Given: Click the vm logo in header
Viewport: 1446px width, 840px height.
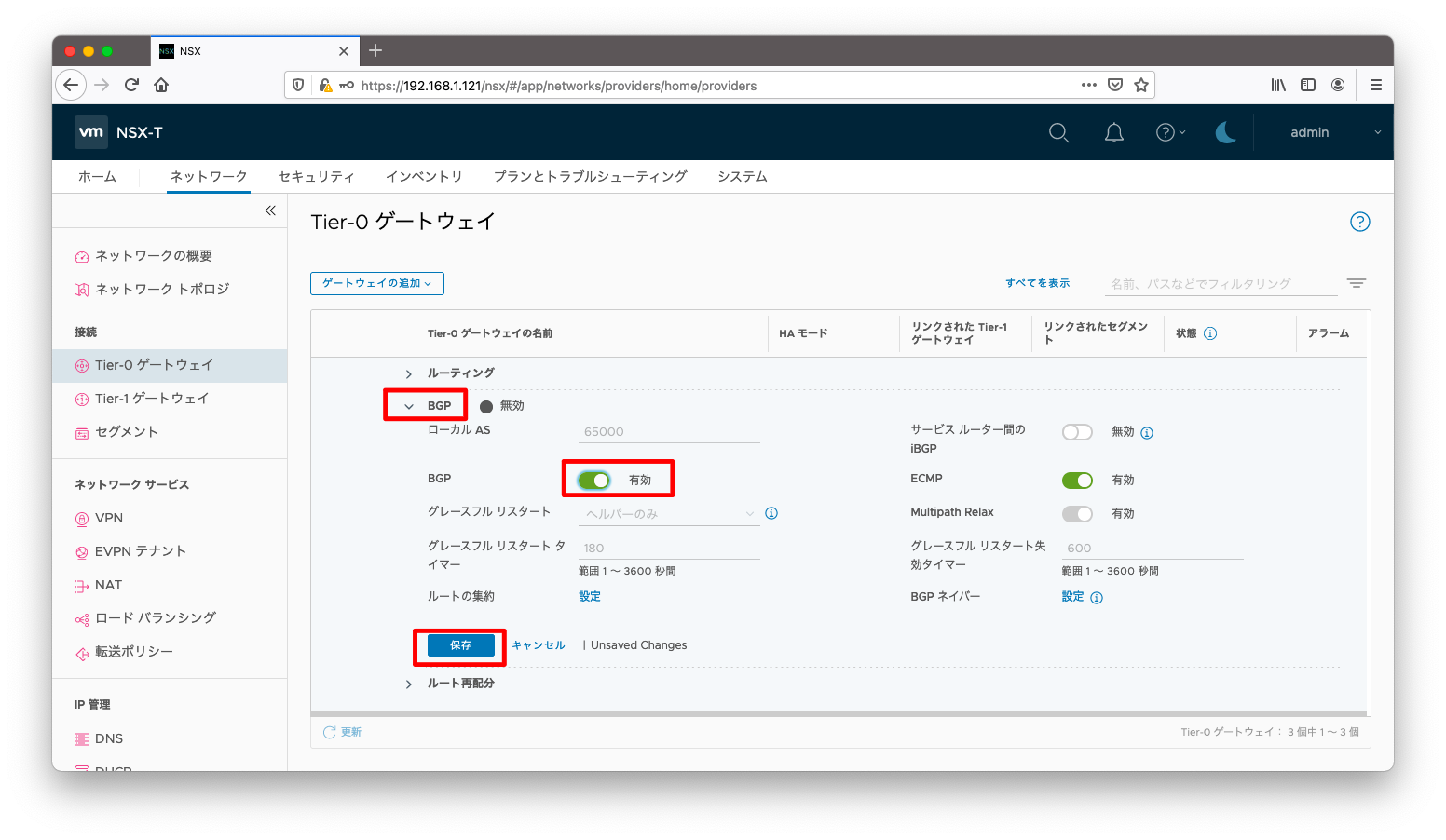Looking at the screenshot, I should pos(91,132).
